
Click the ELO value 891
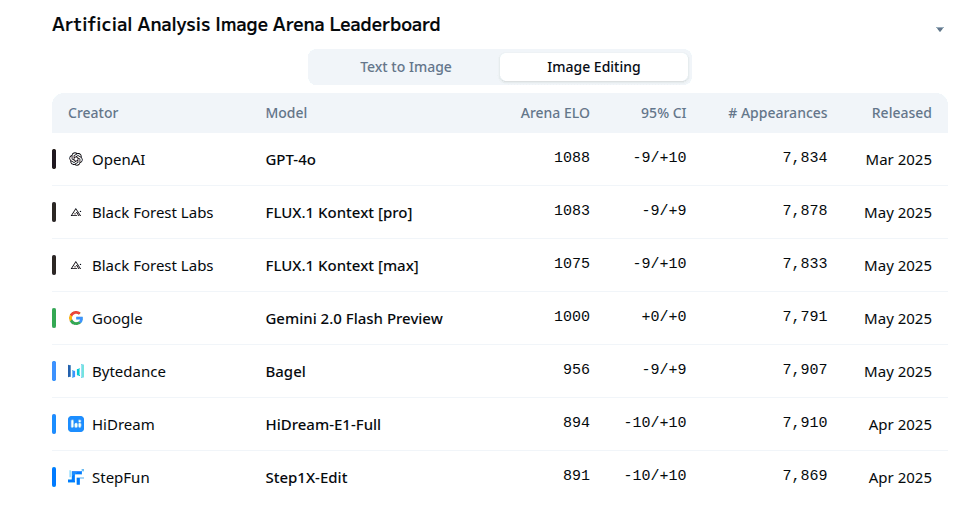(577, 475)
